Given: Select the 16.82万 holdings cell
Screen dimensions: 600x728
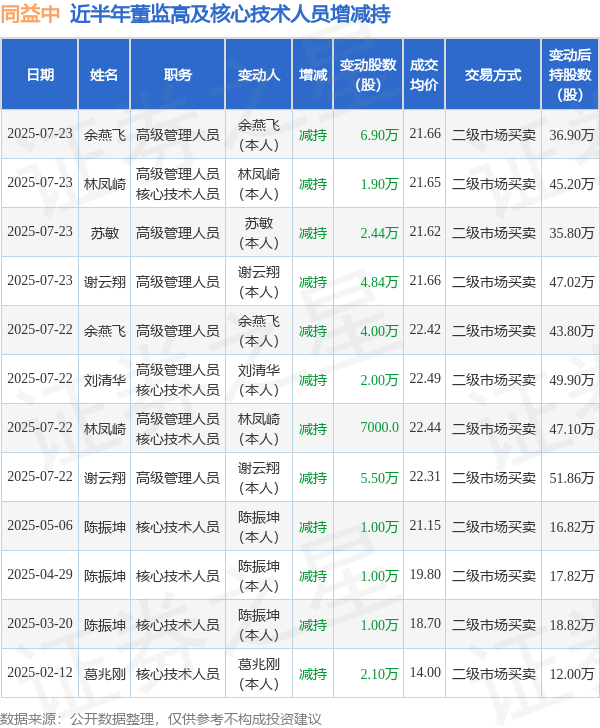Looking at the screenshot, I should point(571,527).
